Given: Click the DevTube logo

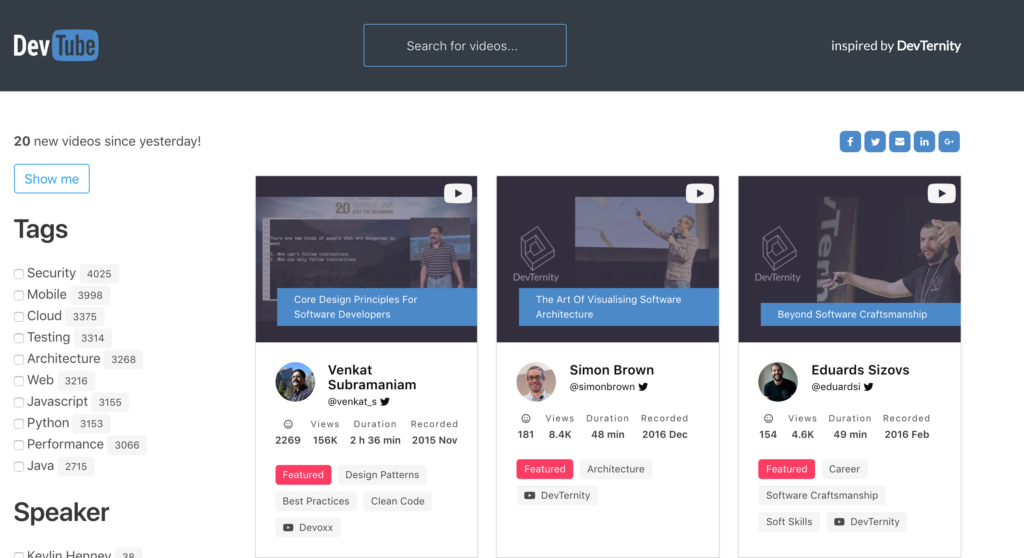Looking at the screenshot, I should pos(56,45).
